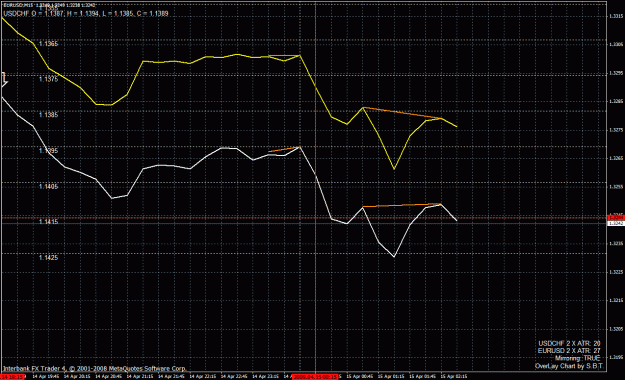Image resolution: width=625 pixels, height=380 pixels.
Task: Click overlay price label 1.1375
Action: tap(49, 79)
